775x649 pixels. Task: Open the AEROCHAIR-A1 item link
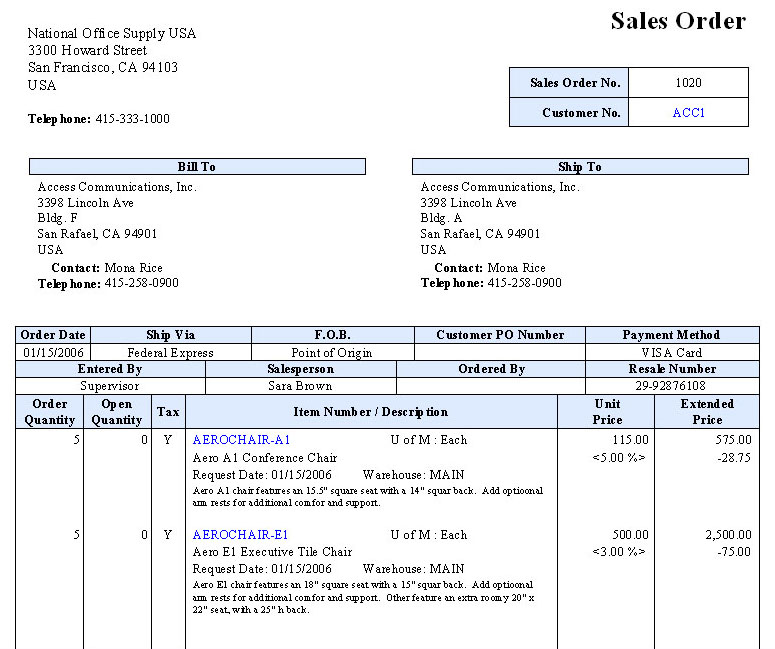(x=241, y=439)
